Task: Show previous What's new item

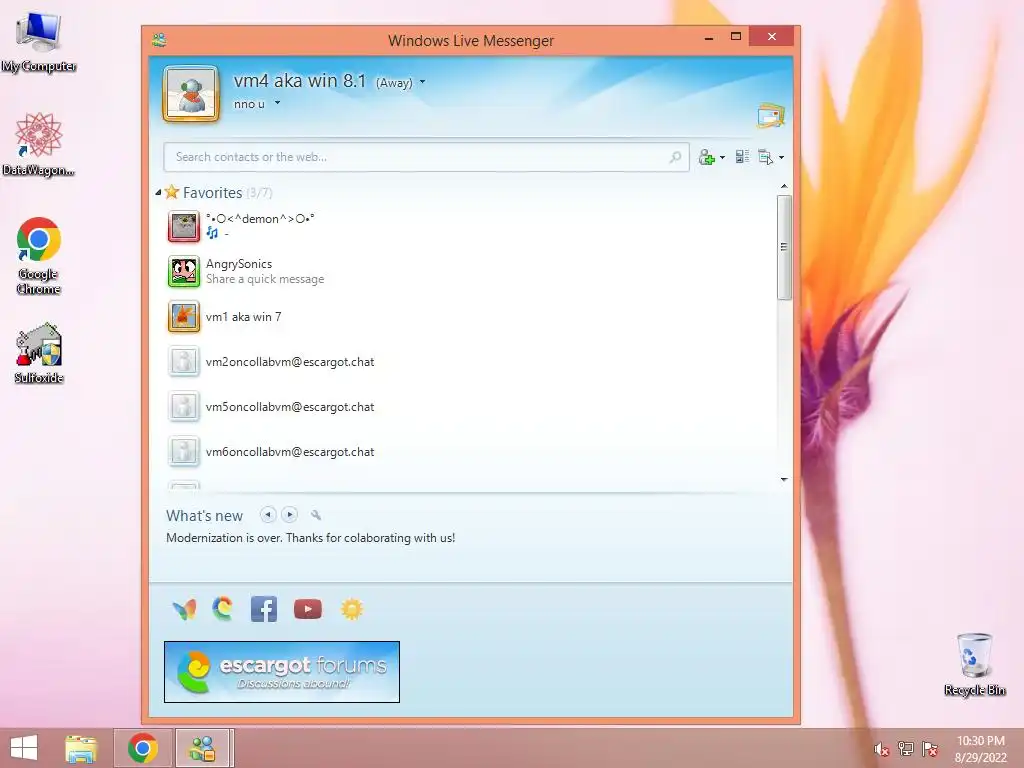Action: coord(267,515)
